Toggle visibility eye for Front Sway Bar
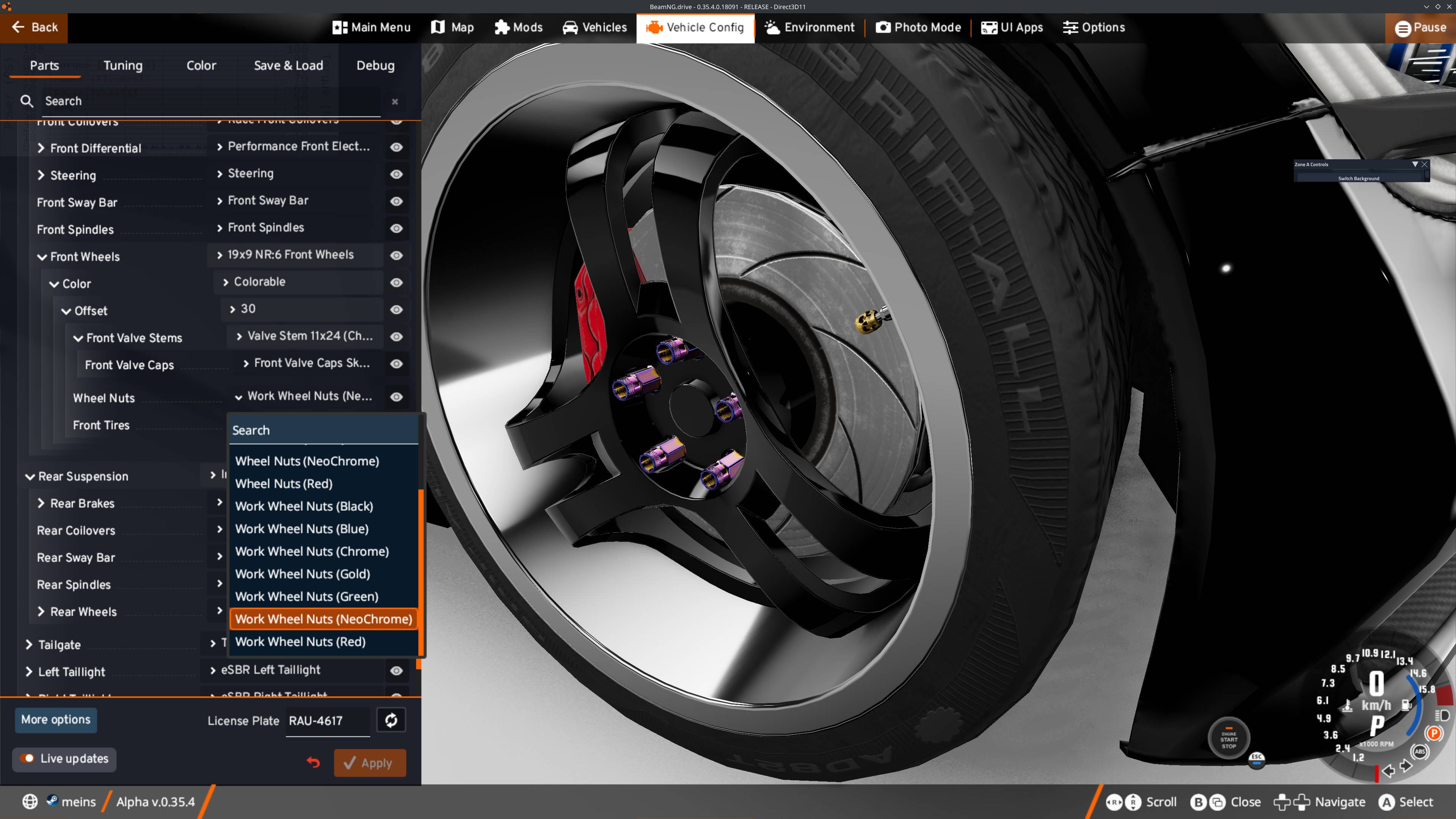Viewport: 1456px width, 819px height. (397, 201)
